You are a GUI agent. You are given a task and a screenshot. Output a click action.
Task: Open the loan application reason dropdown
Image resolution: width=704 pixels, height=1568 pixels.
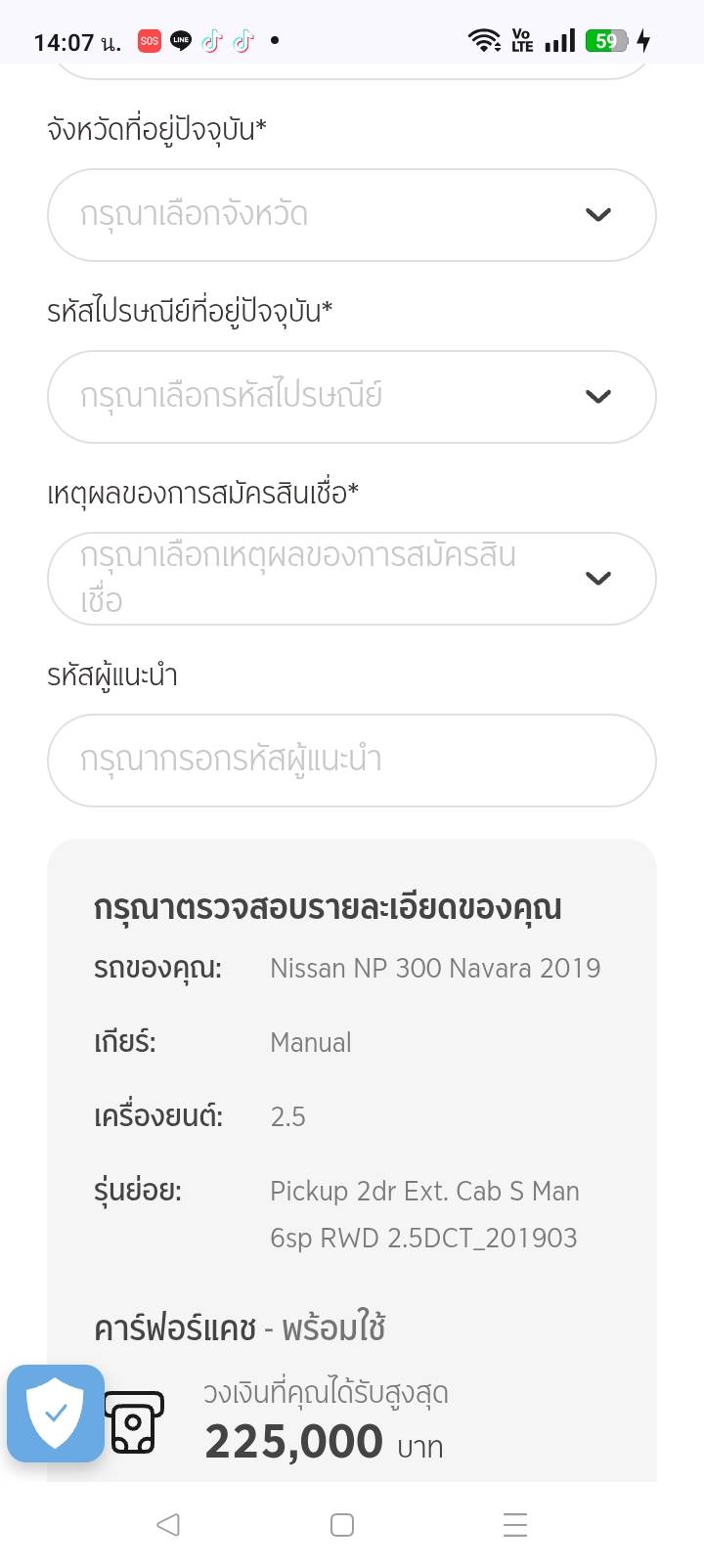[x=323, y=579]
